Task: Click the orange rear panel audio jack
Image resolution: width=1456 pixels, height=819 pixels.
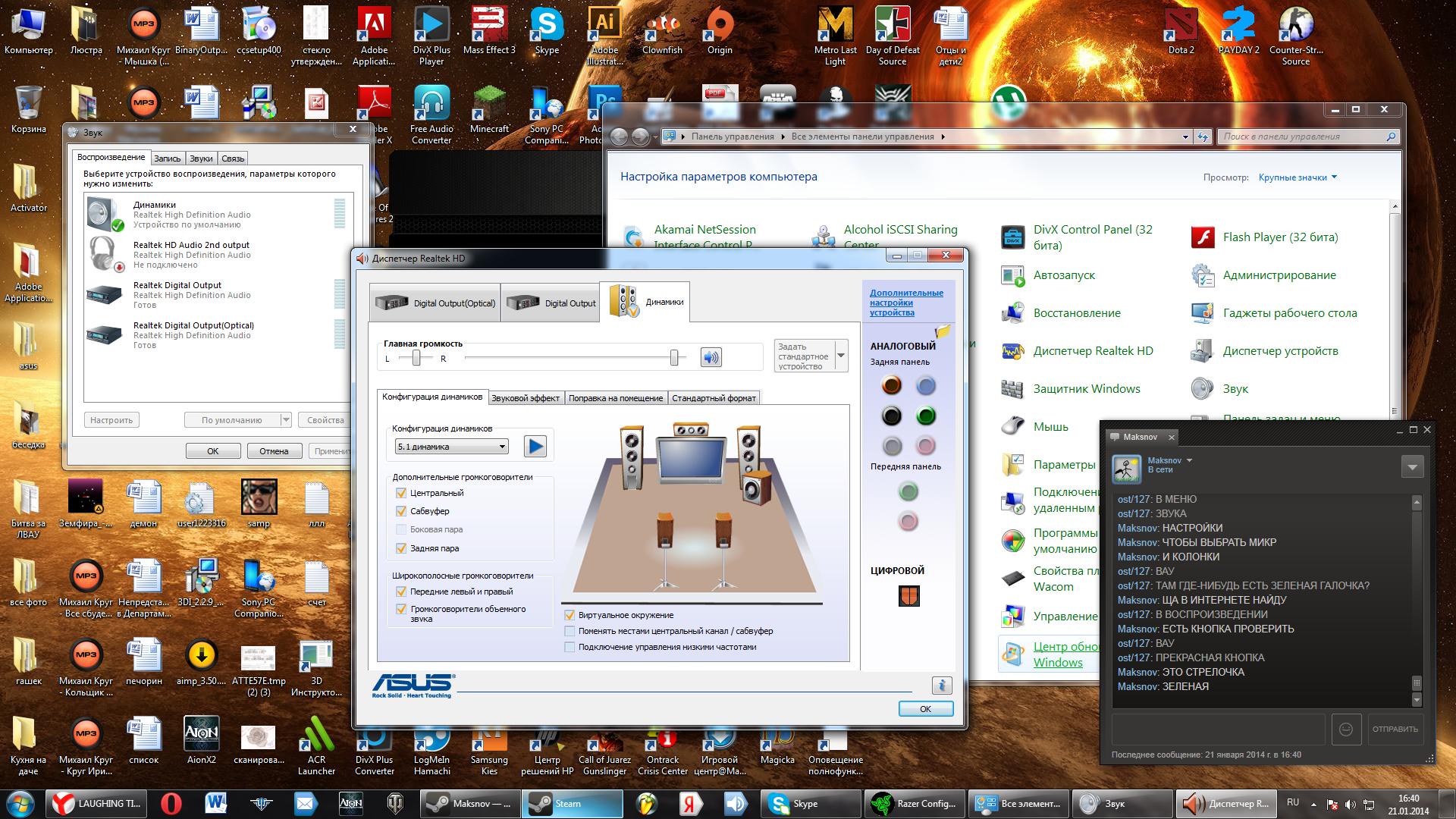Action: coord(891,385)
